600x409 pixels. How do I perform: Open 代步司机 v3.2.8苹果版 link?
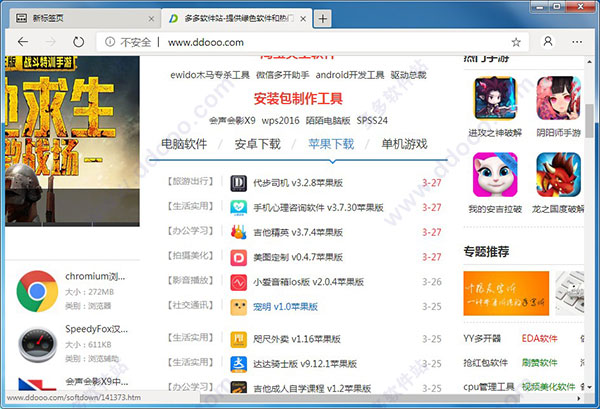298,183
